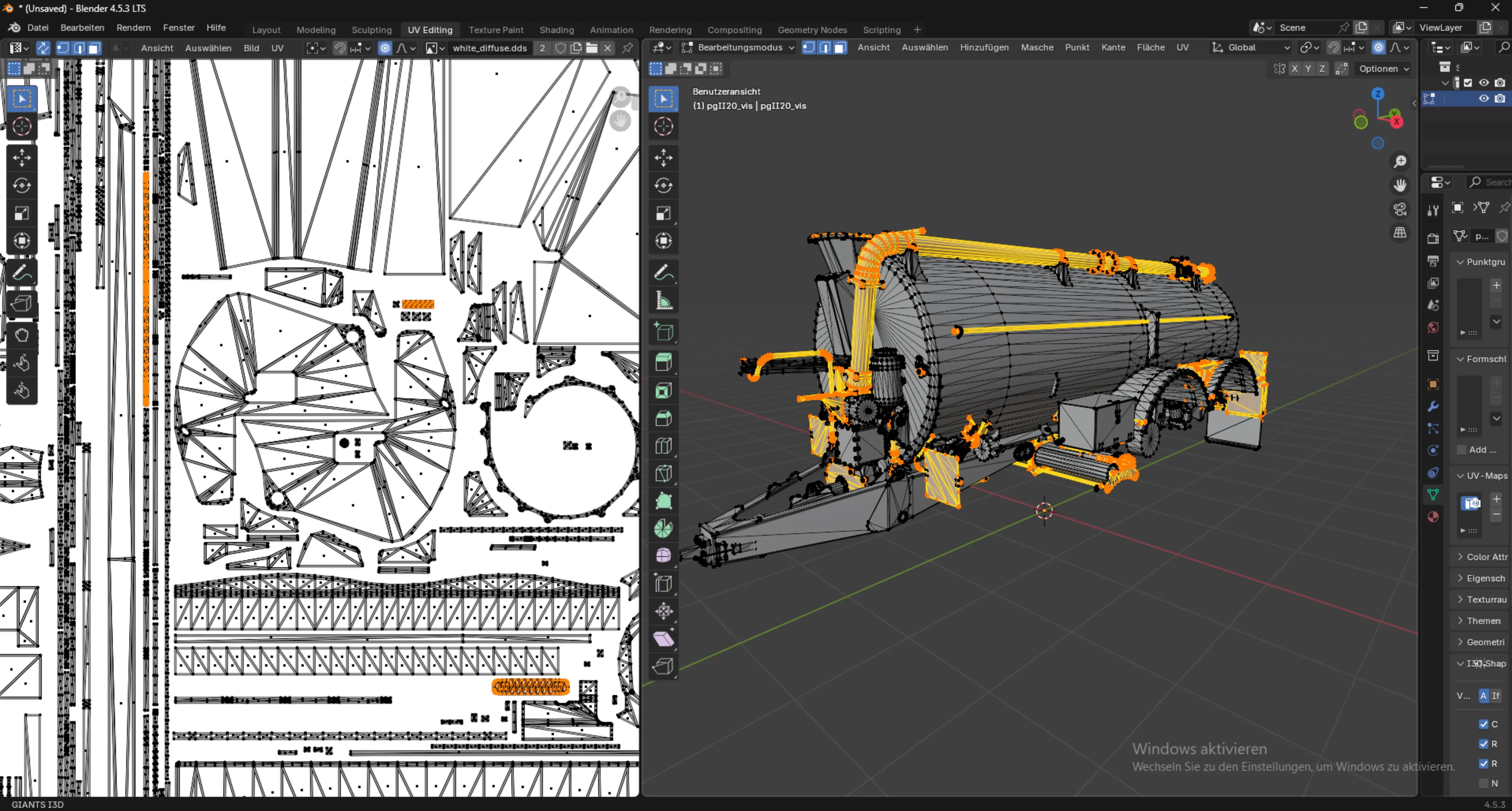Select the Poly Build tool
The height and width of the screenshot is (811, 1512).
pyautogui.click(x=663, y=501)
